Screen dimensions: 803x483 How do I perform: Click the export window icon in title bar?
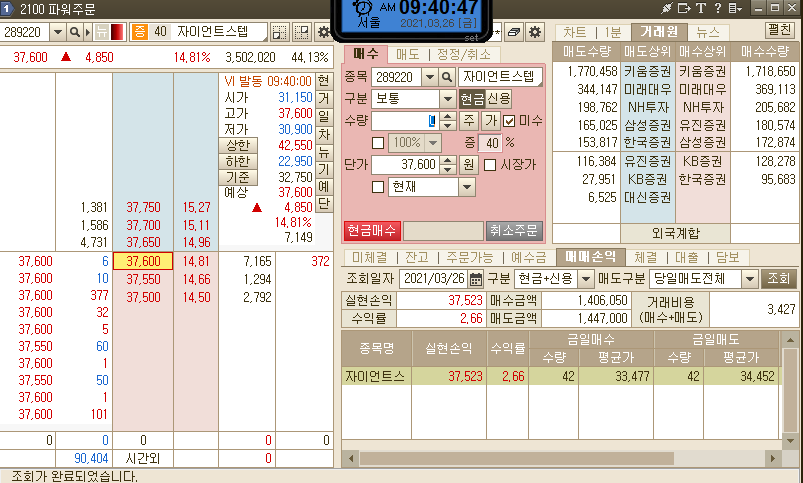point(684,8)
